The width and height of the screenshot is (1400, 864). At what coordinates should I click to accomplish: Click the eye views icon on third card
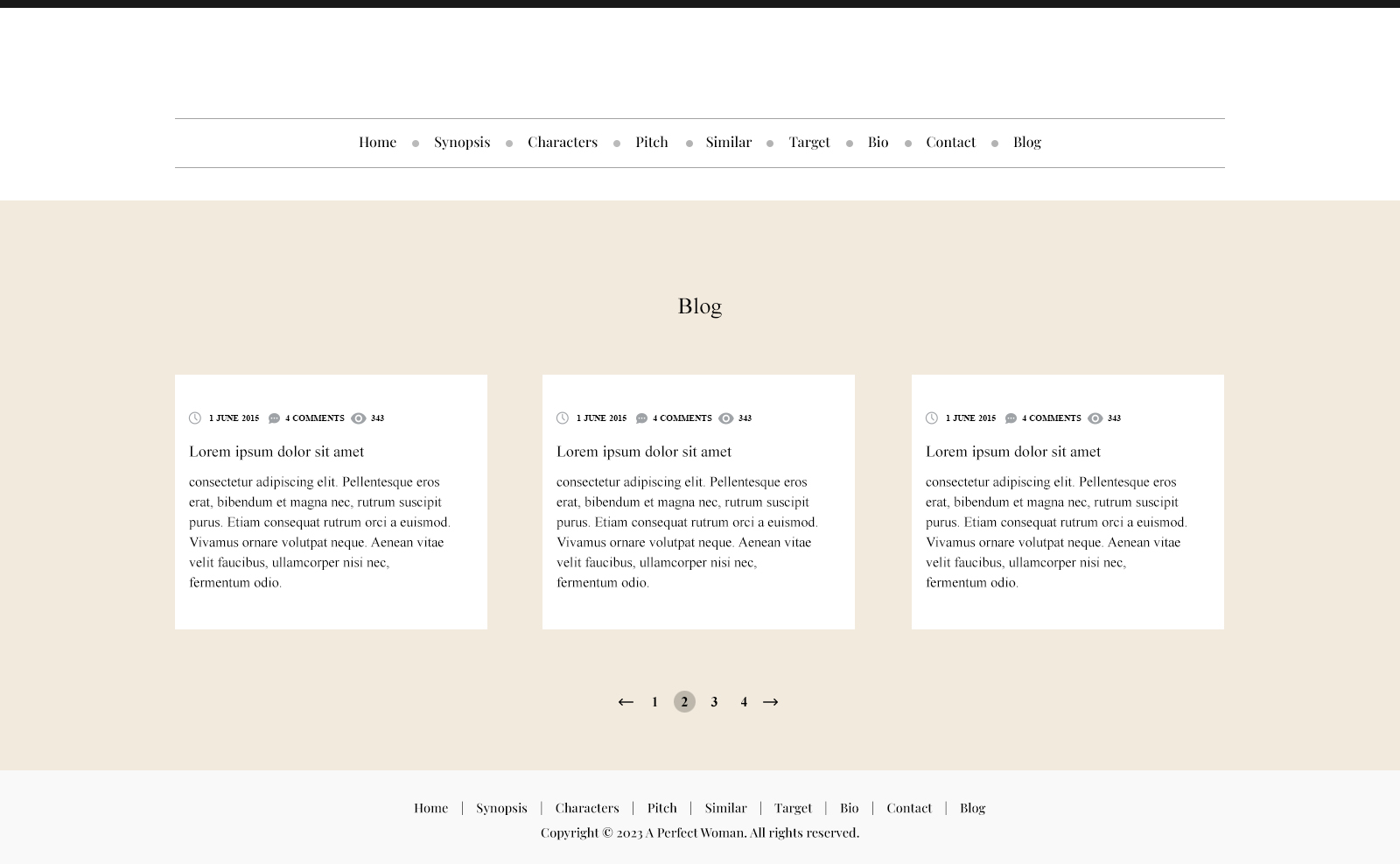pyautogui.click(x=1095, y=418)
